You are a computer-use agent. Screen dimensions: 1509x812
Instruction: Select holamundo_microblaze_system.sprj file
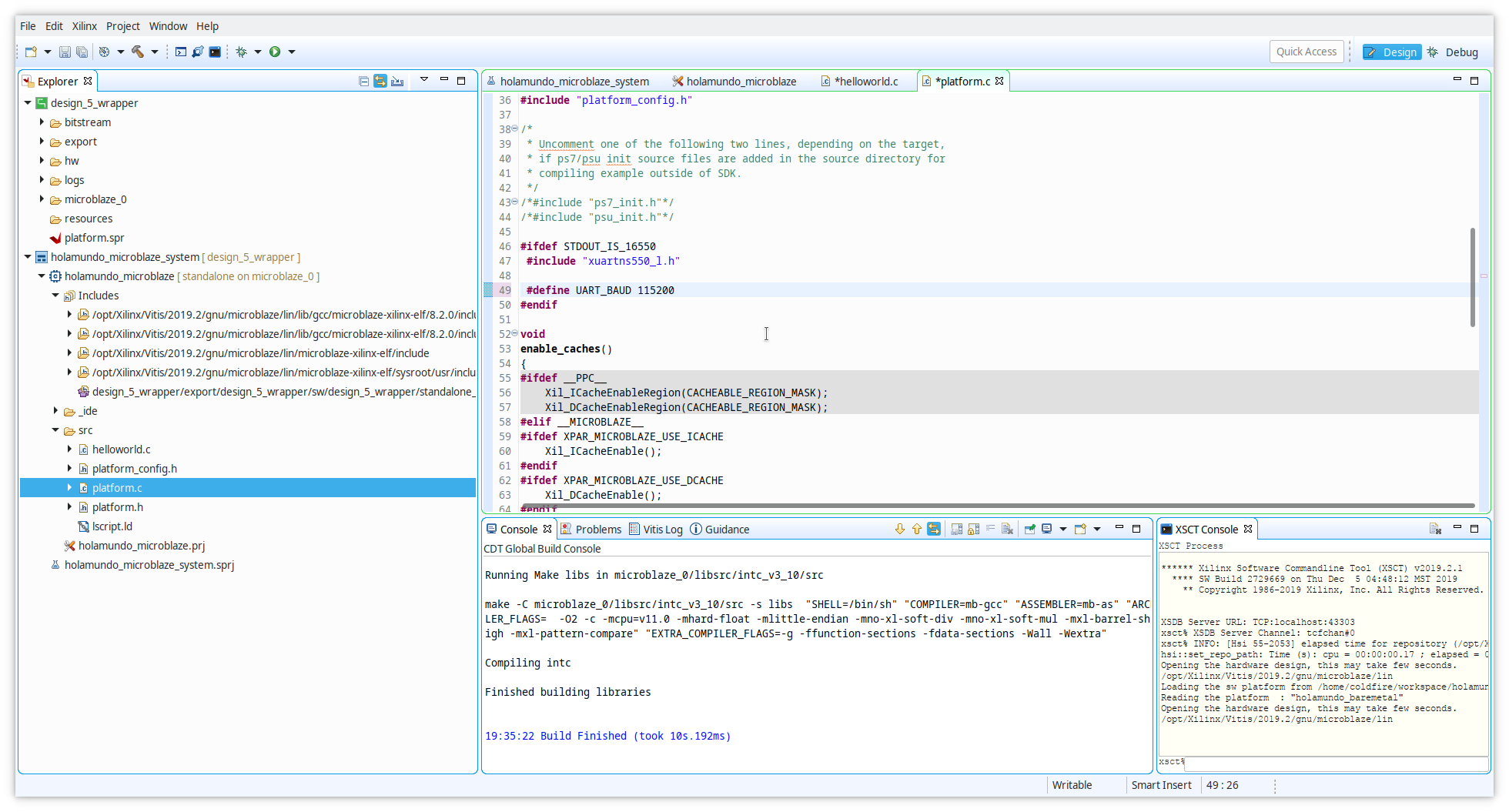[x=149, y=565]
